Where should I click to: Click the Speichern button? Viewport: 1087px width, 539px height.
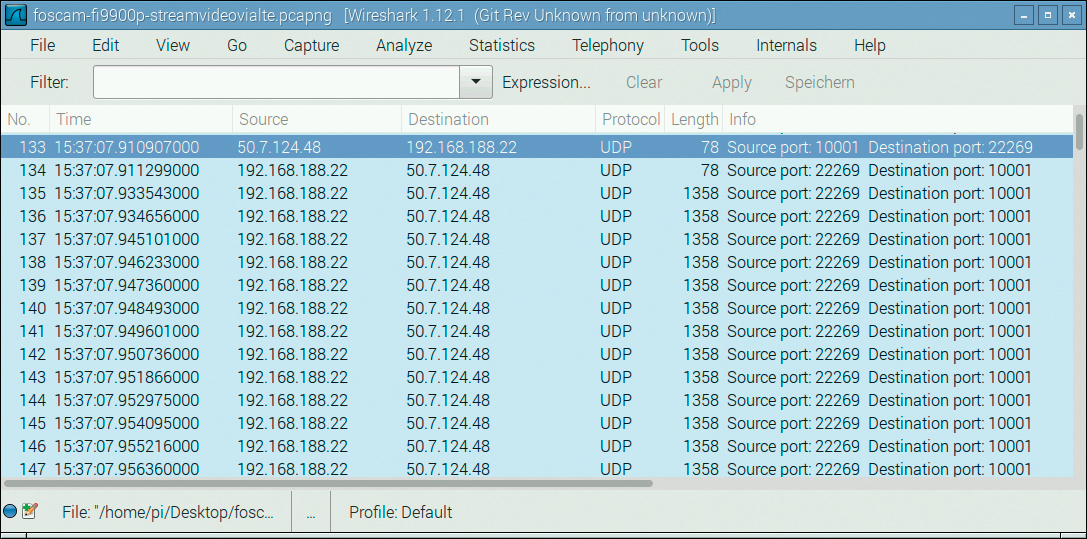tap(819, 82)
